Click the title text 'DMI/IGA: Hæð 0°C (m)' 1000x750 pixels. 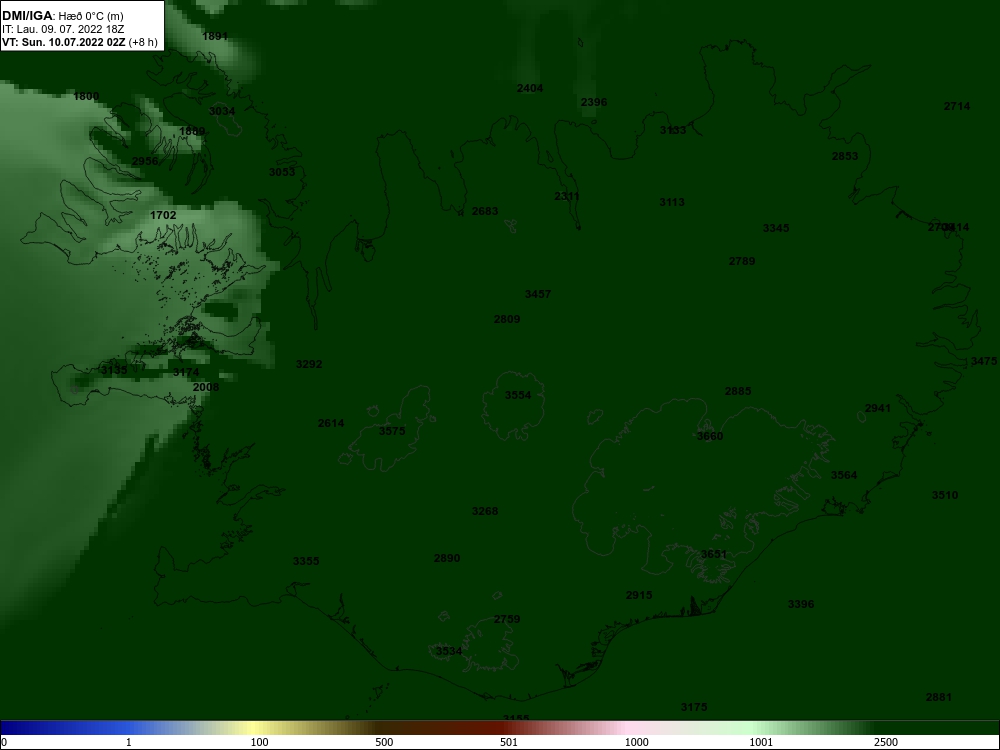62,16
